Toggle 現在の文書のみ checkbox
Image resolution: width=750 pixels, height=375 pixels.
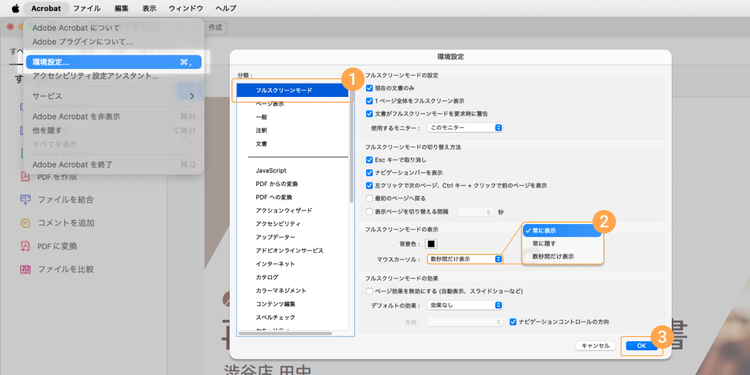(369, 88)
